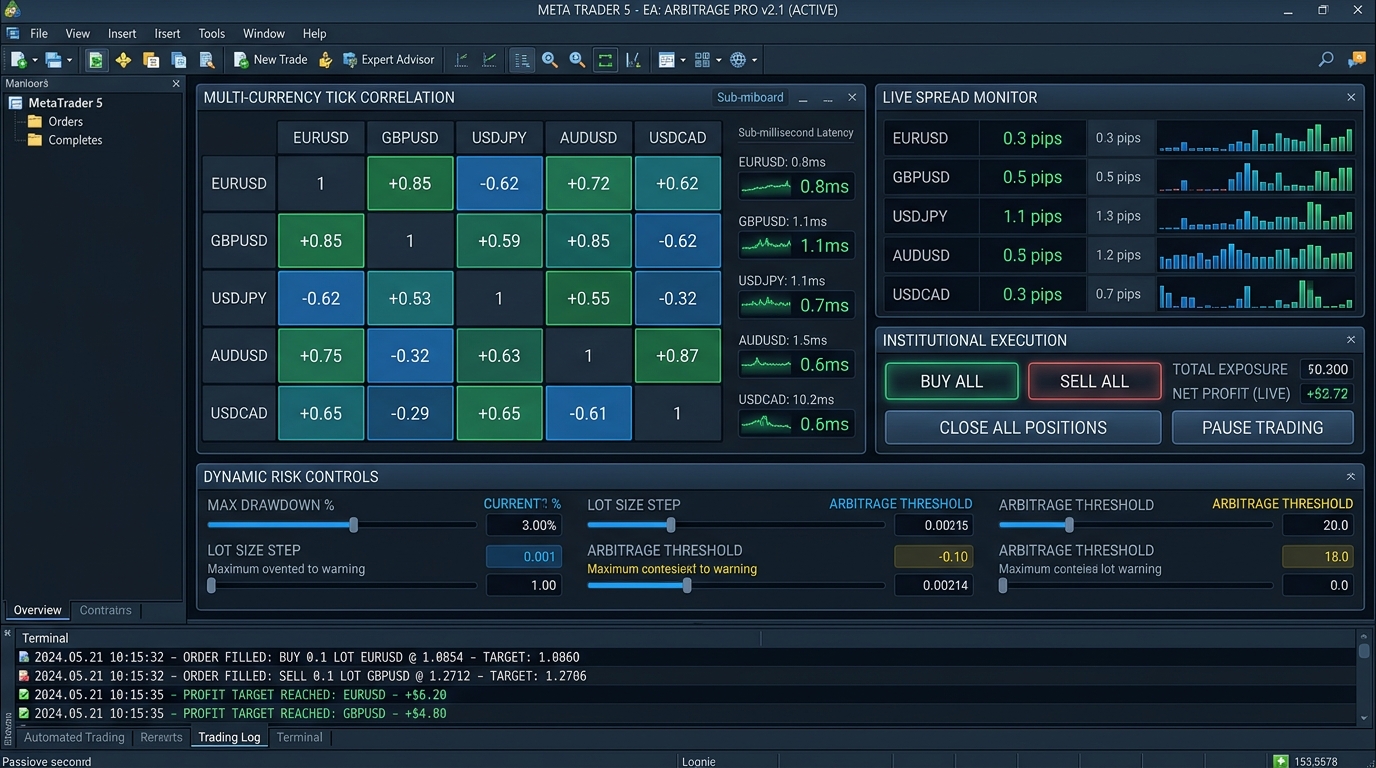Screen dimensions: 1376x768
Task: Open the orange notifications chat icon
Action: click(1357, 60)
